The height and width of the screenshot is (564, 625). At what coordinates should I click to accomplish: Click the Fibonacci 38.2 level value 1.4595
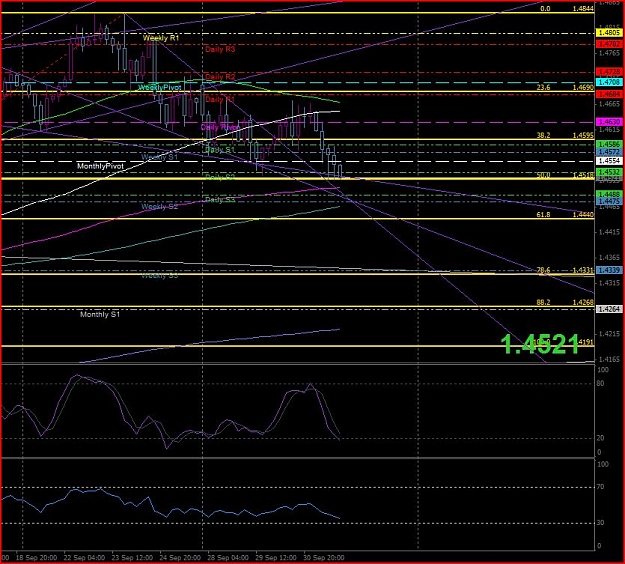coord(583,136)
